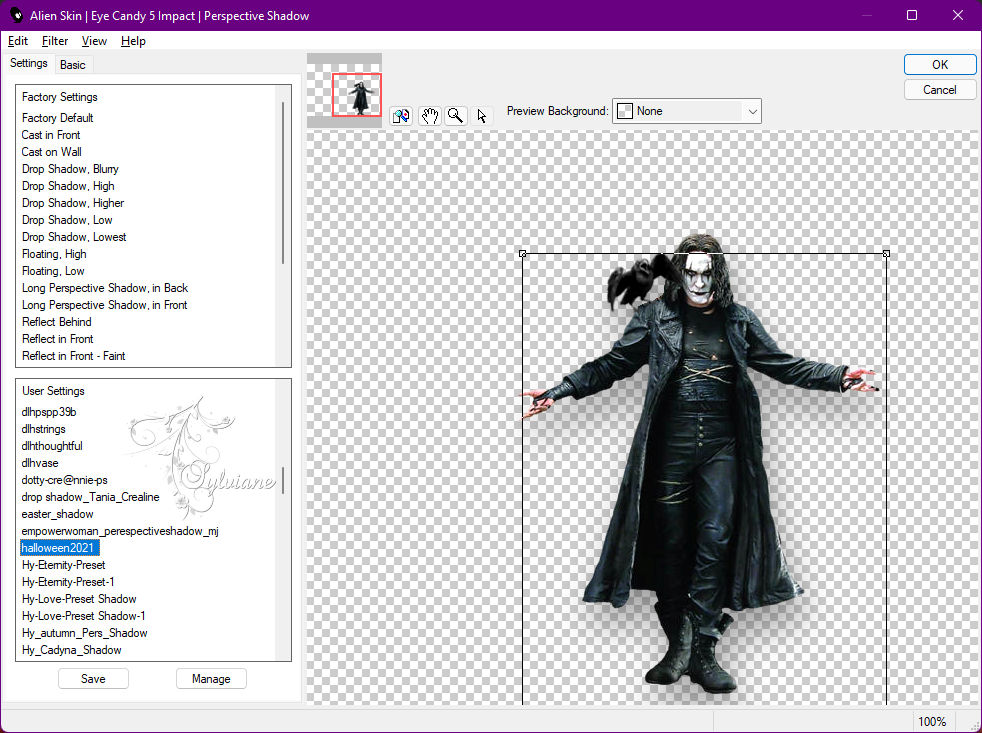Click the top-right shadow bounding box handle
This screenshot has height=733, width=982.
pos(886,254)
